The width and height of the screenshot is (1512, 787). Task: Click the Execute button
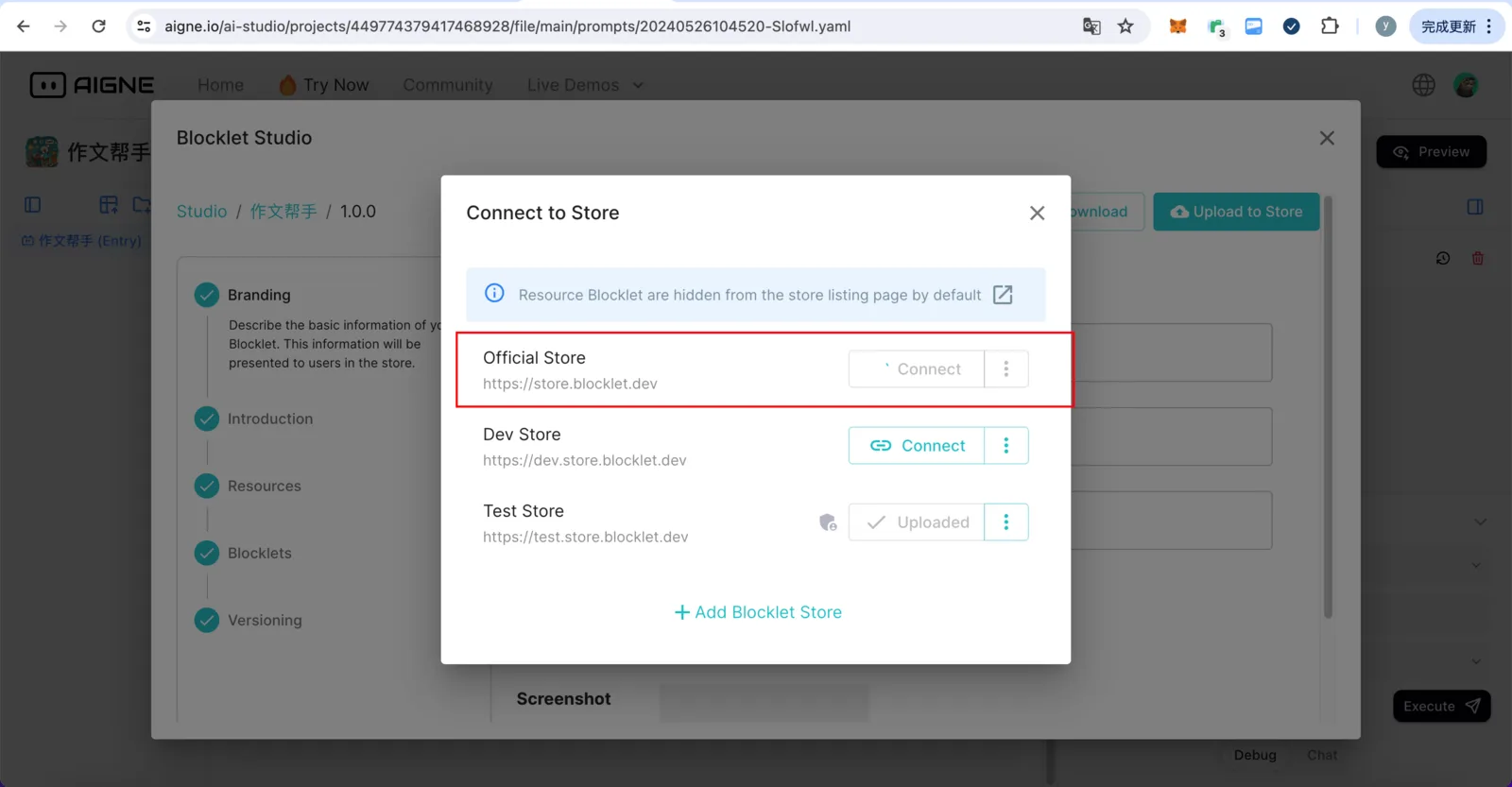point(1441,706)
